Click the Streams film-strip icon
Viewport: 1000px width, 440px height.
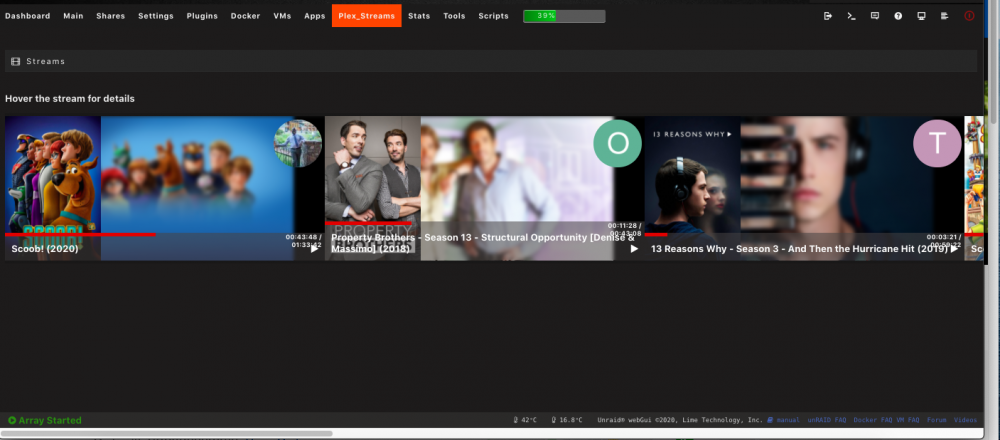coord(16,61)
